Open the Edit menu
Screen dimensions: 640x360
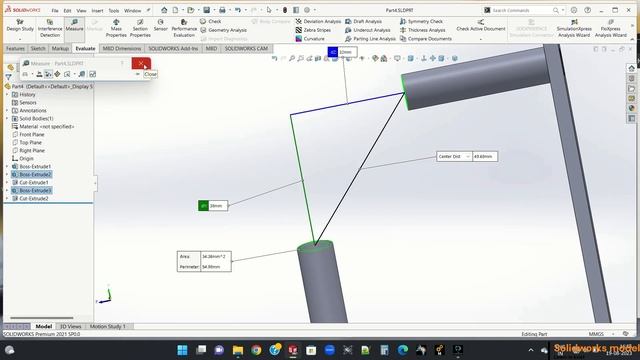[x=67, y=11]
